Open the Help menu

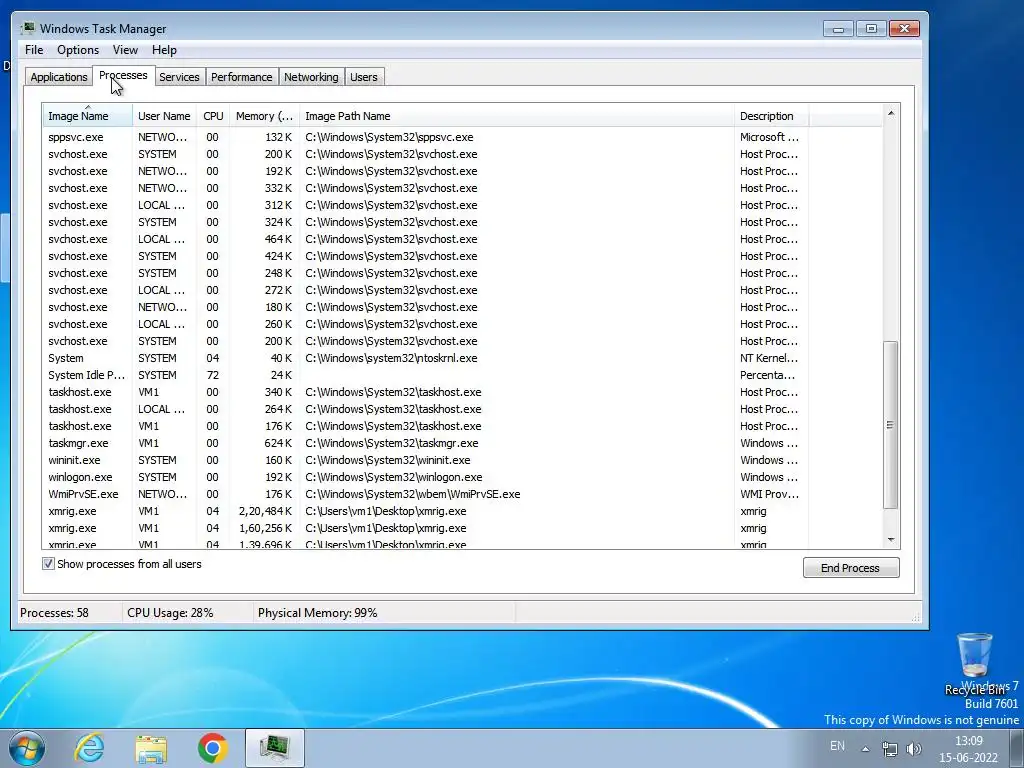[x=164, y=50]
